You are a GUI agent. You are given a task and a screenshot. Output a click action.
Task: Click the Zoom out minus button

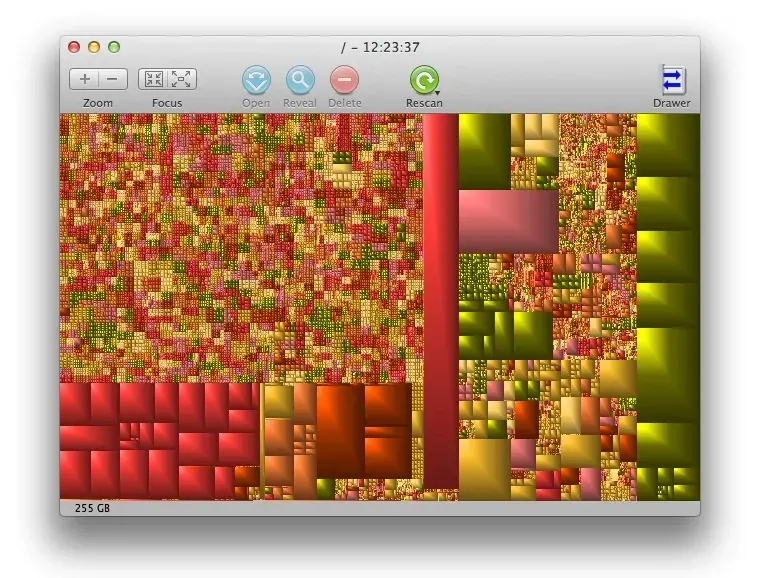pyautogui.click(x=112, y=79)
